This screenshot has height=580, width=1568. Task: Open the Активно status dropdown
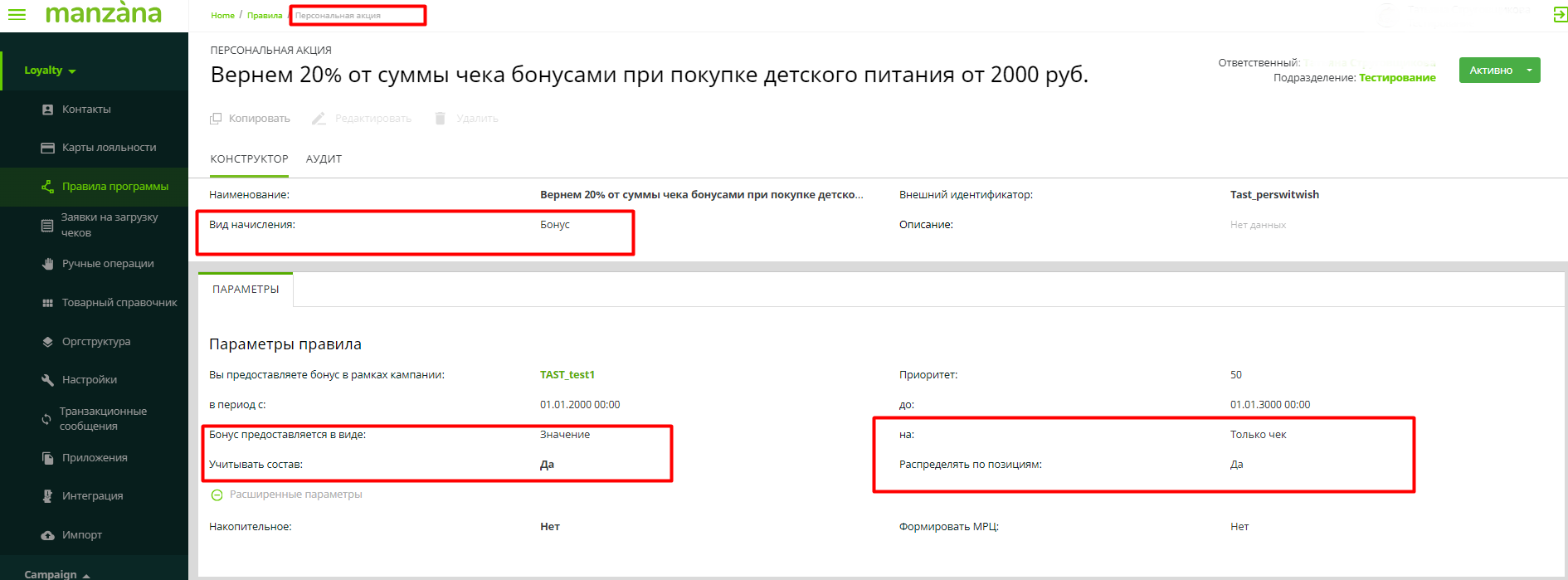(1529, 71)
